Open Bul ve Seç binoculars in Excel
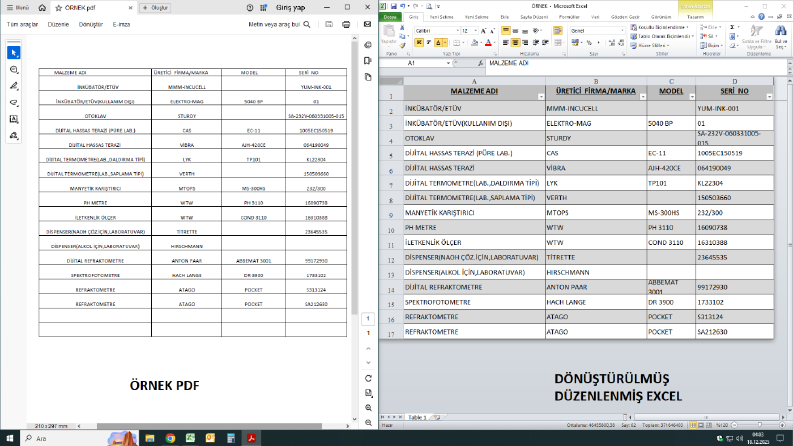The image size is (793, 446). point(781,37)
